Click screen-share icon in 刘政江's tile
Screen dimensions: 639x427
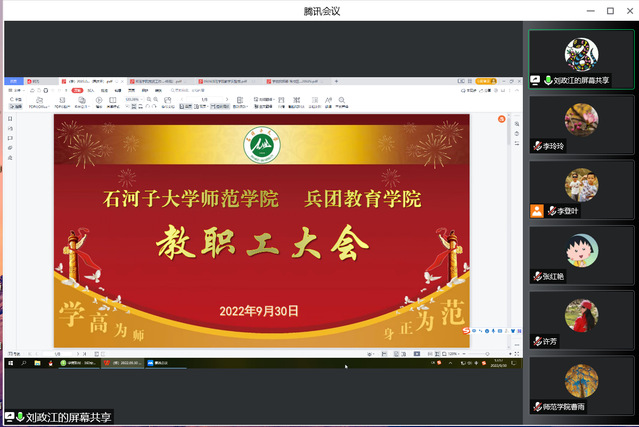tap(535, 80)
